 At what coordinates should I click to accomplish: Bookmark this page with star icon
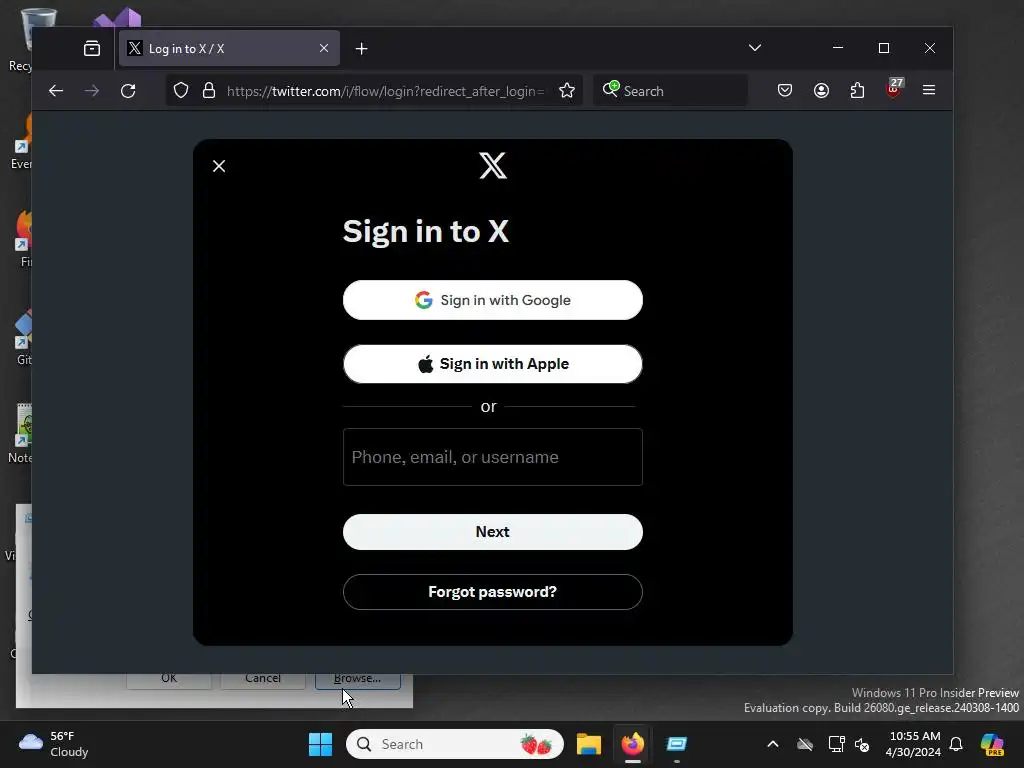567,91
